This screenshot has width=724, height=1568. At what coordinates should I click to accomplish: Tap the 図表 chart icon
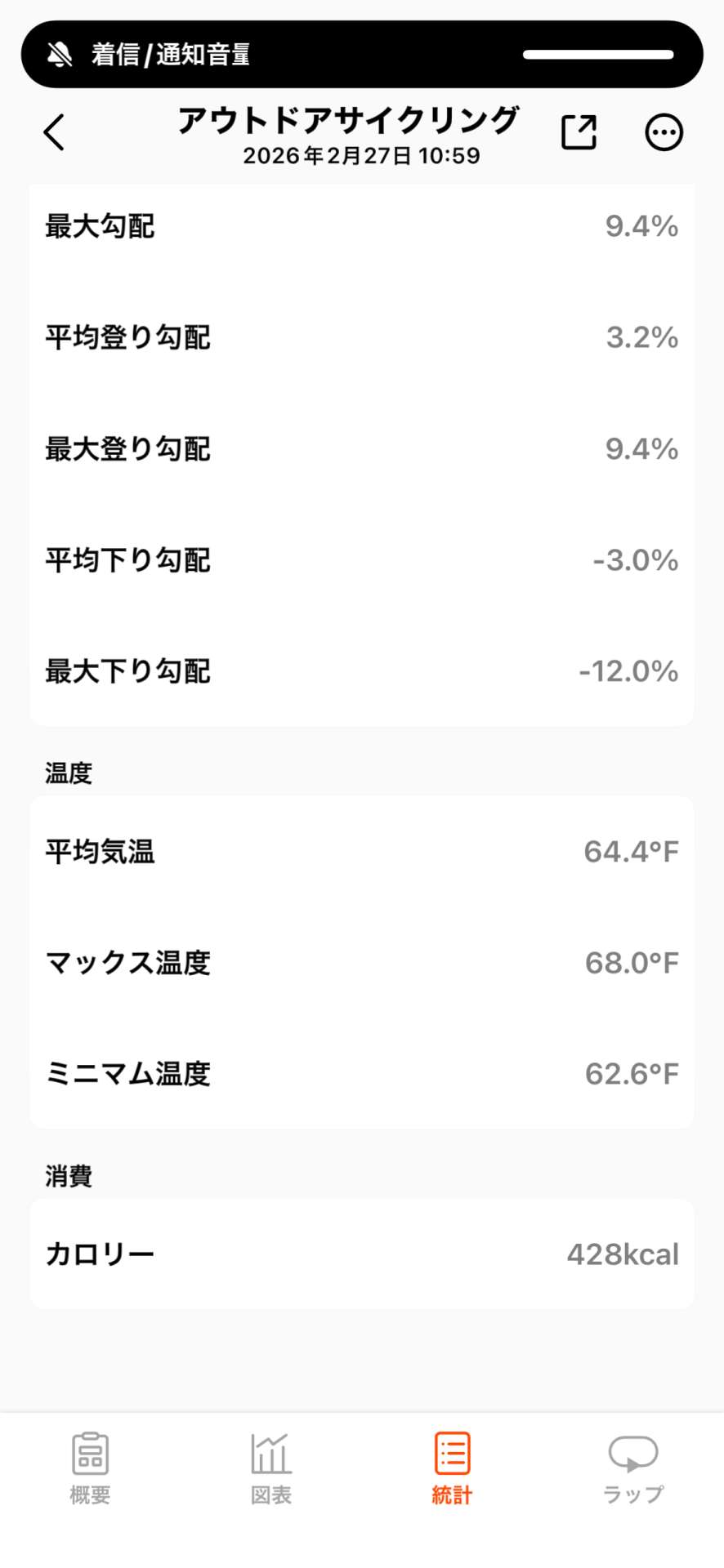[x=270, y=1454]
